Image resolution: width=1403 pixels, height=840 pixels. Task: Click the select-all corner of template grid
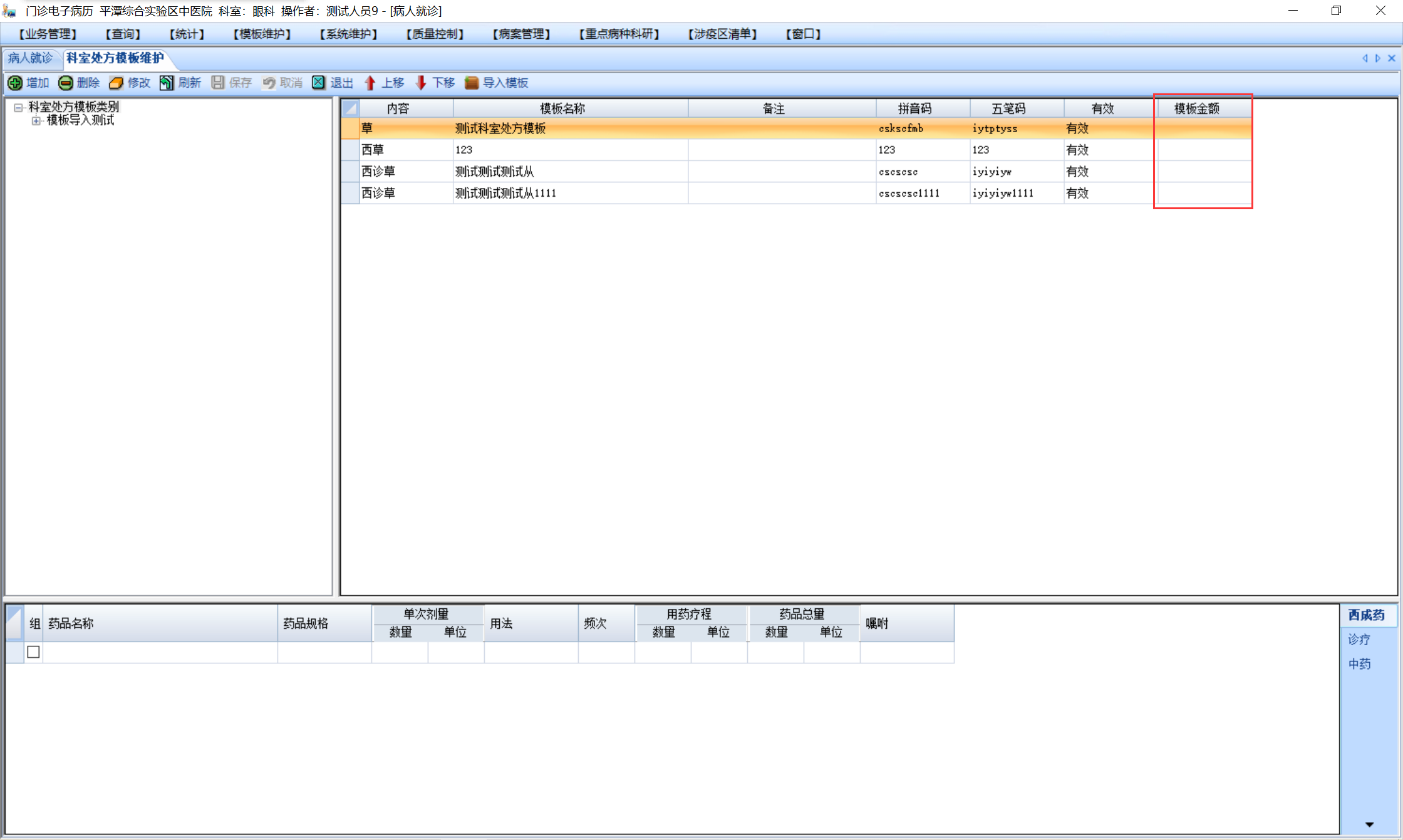click(350, 108)
